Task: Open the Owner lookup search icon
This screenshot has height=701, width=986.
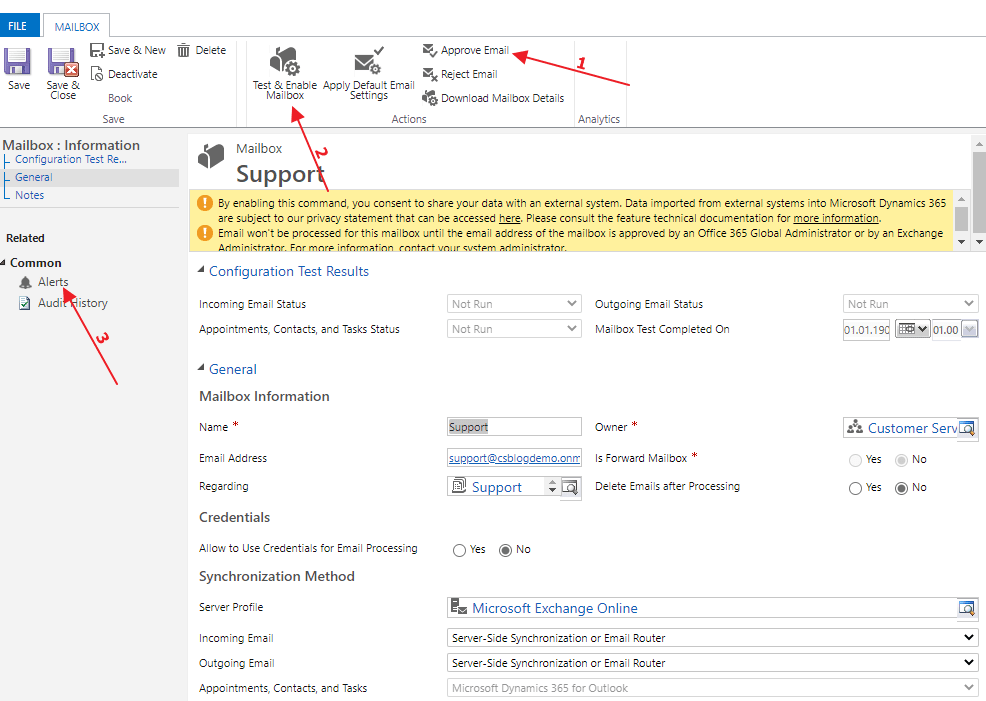Action: [x=967, y=428]
